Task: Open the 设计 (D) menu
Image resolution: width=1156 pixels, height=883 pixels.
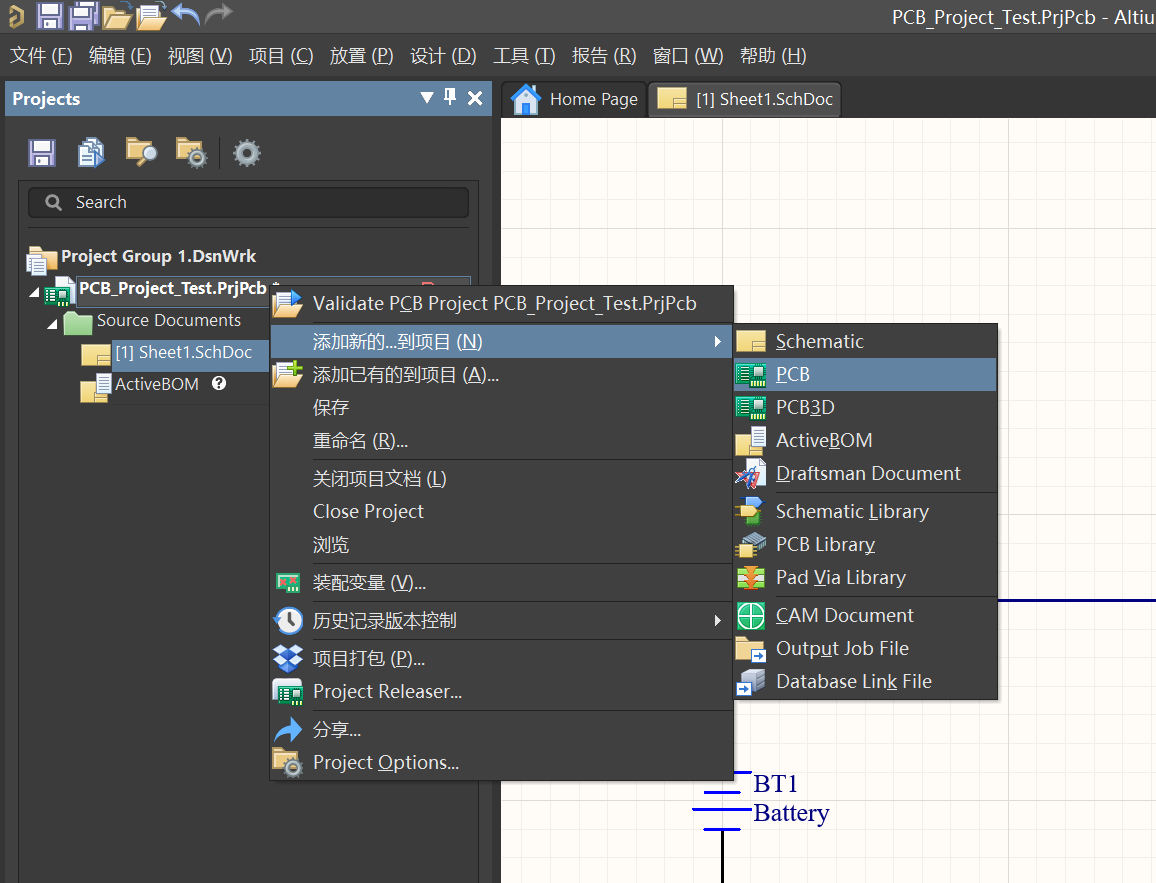Action: [443, 56]
